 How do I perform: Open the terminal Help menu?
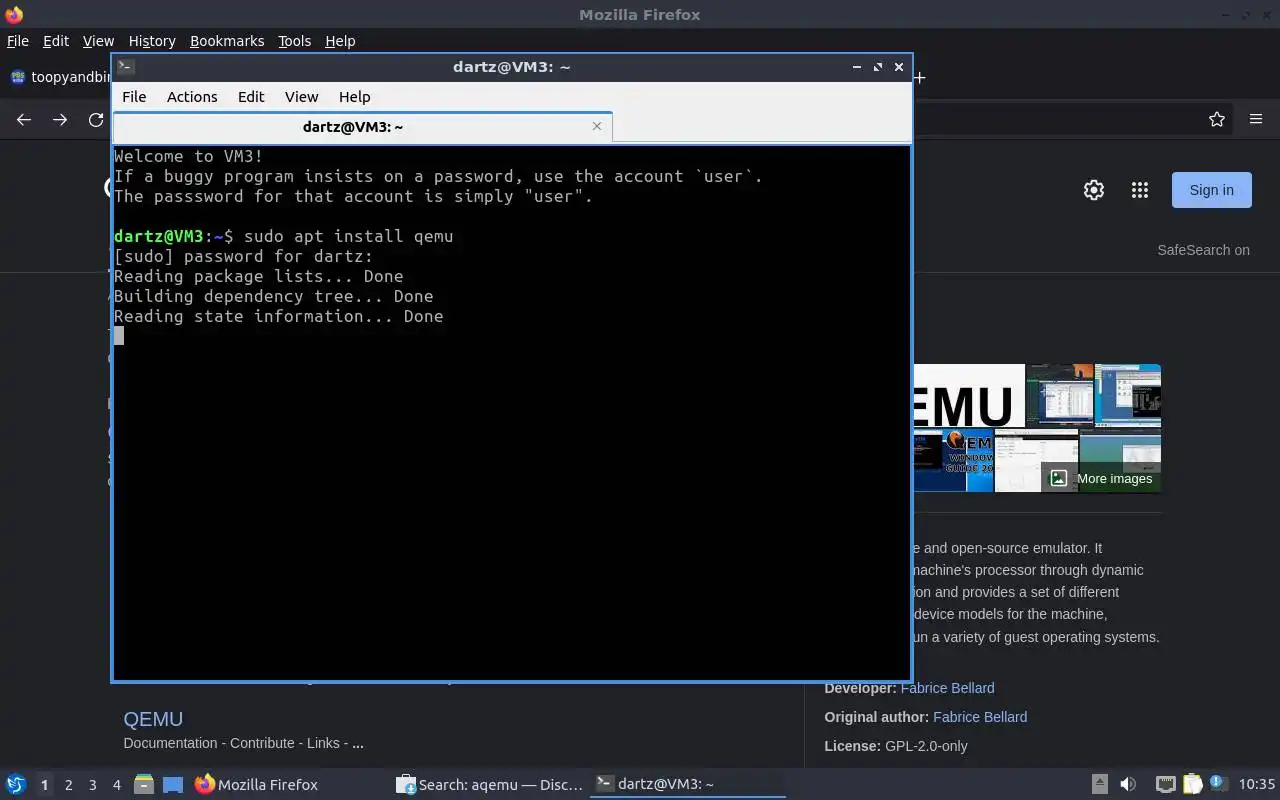click(354, 97)
